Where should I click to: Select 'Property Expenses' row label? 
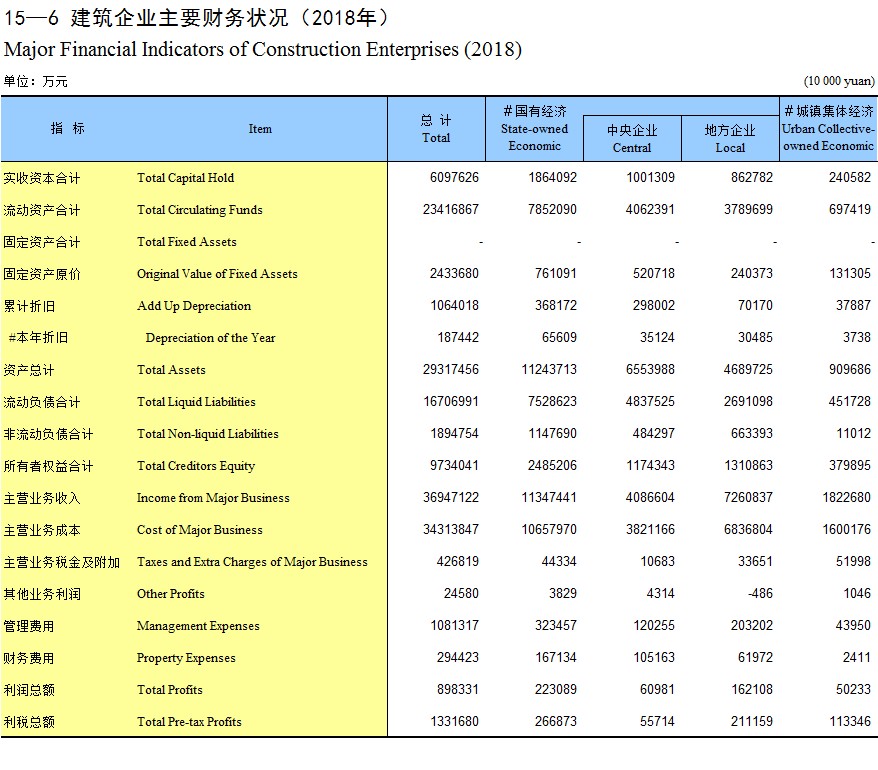(x=186, y=658)
